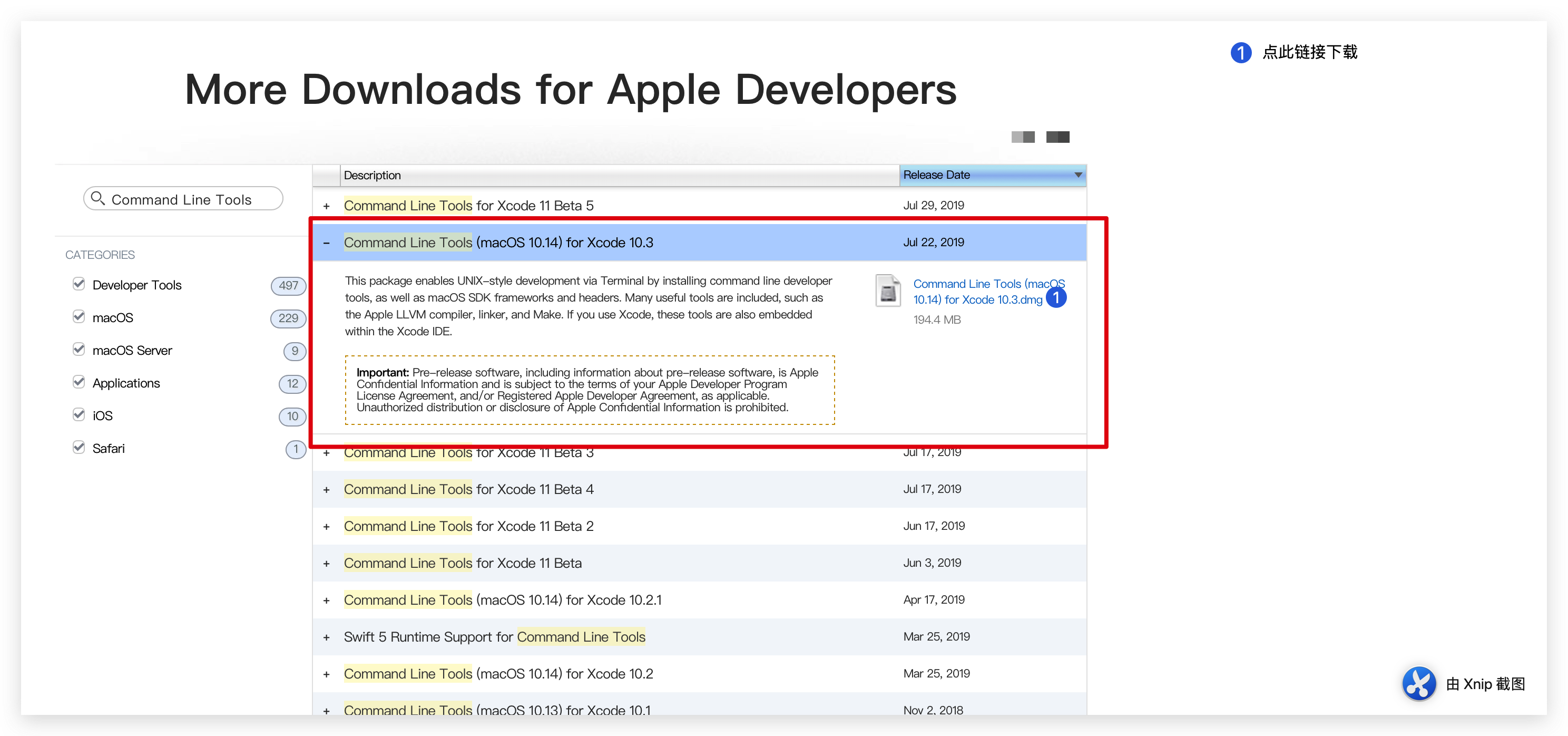Switch to the left grid view icon
This screenshot has height=736, width=1568.
click(x=1023, y=137)
